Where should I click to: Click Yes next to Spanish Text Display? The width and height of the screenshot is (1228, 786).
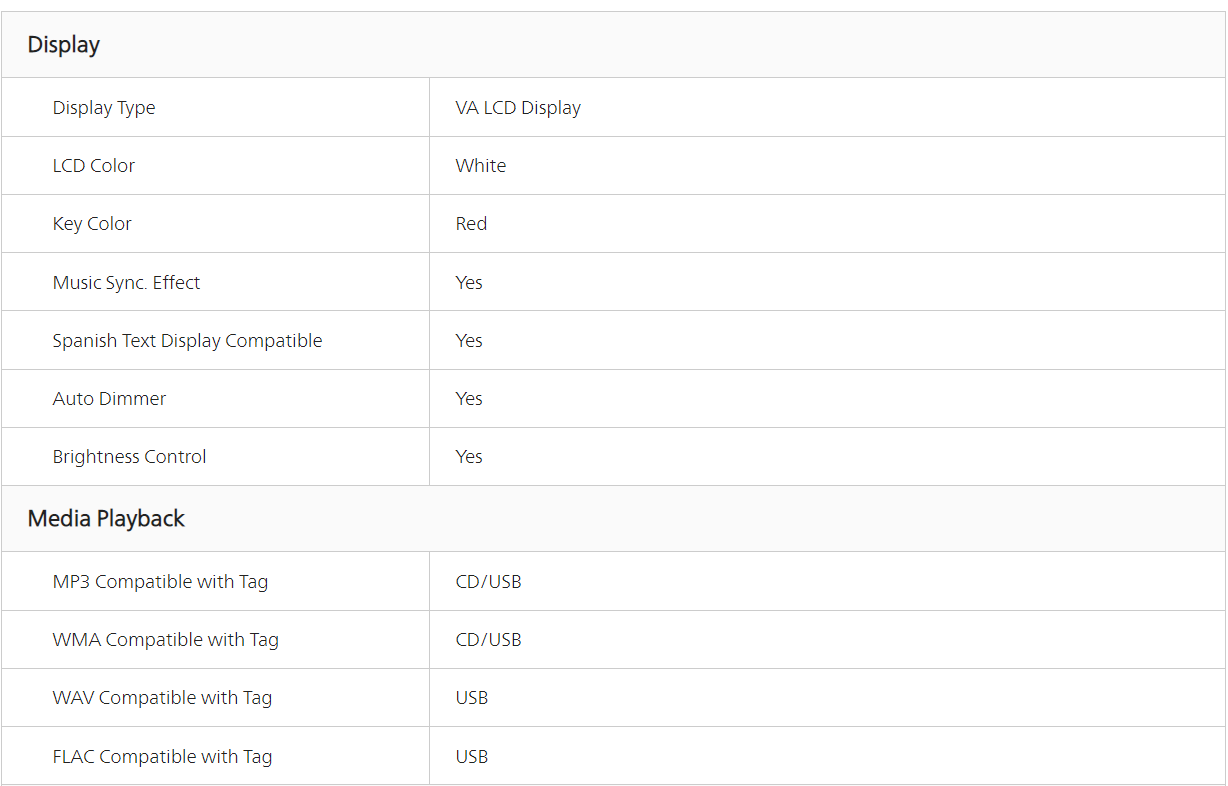coord(469,341)
